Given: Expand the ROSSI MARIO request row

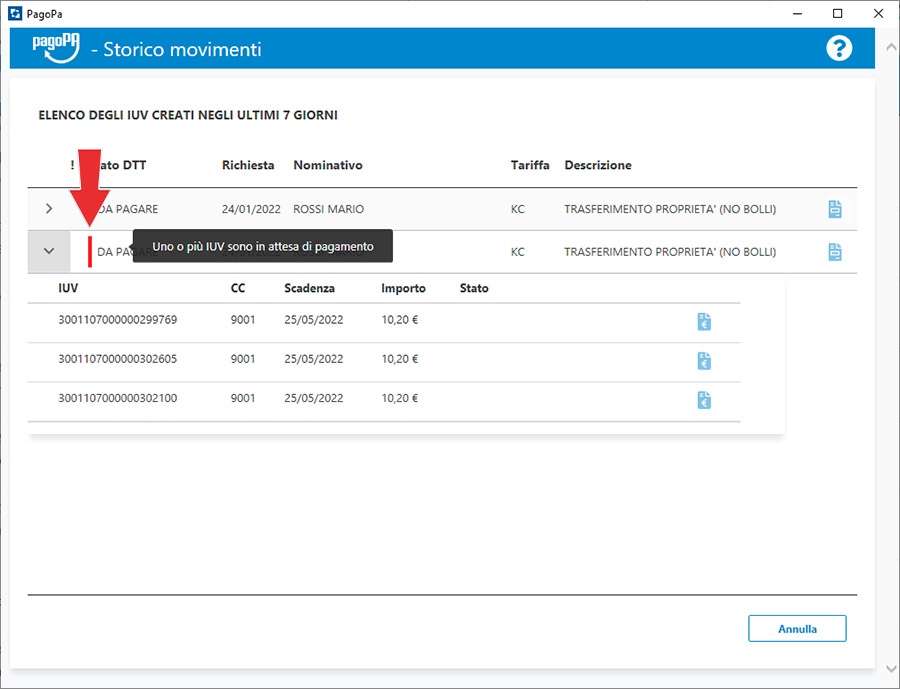Looking at the screenshot, I should point(49,209).
